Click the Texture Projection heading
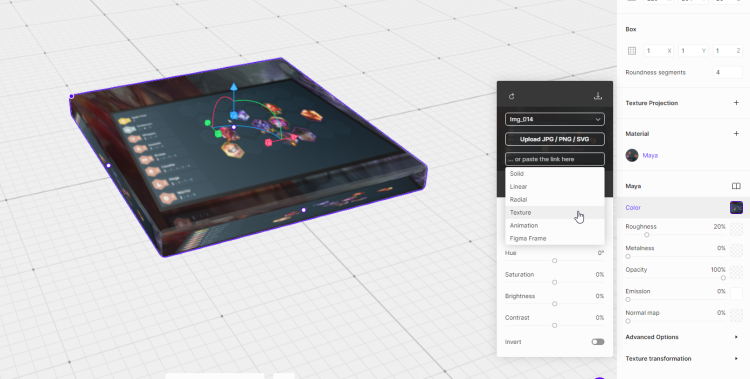This screenshot has width=750, height=379. click(x=651, y=103)
